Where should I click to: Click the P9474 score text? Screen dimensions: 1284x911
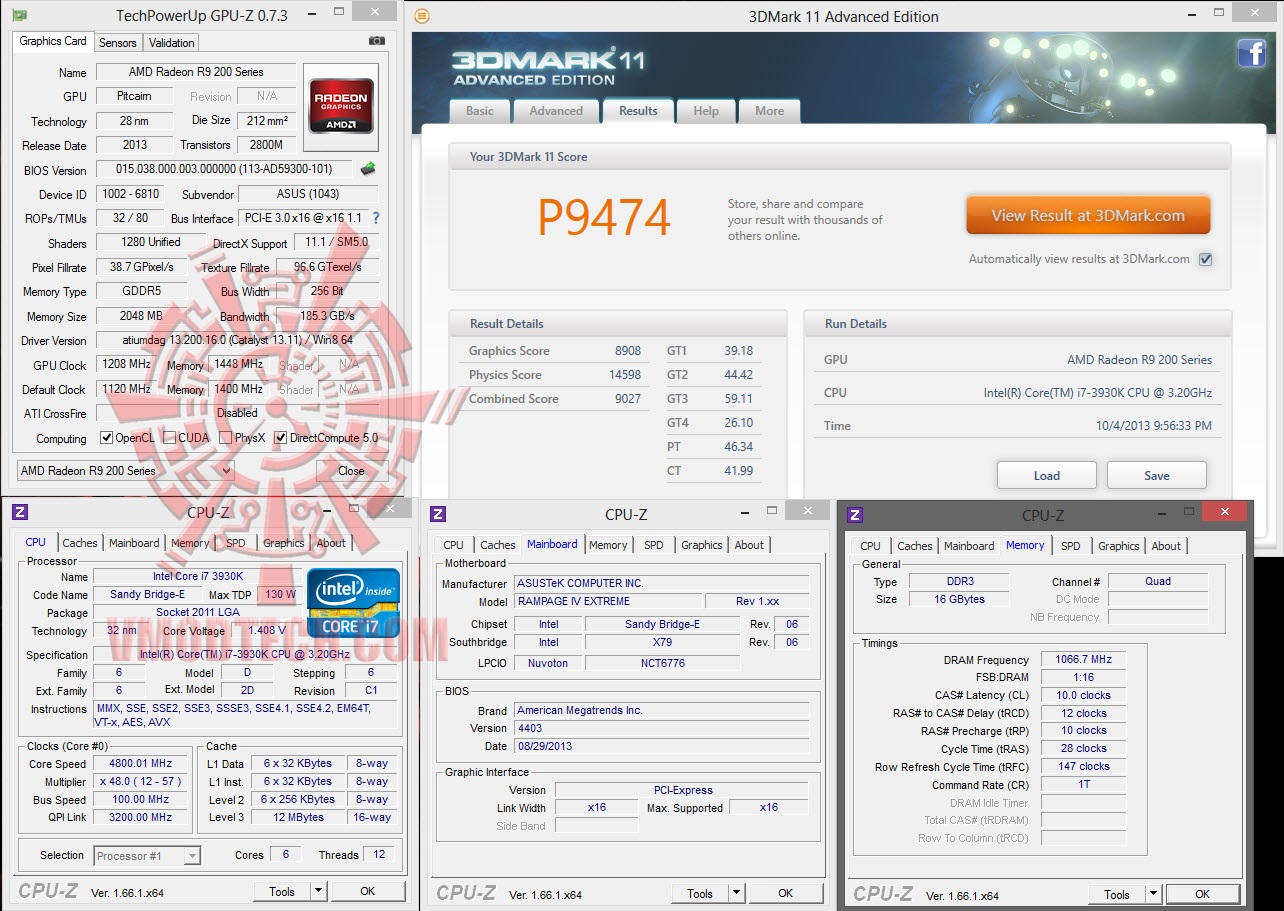(x=604, y=217)
